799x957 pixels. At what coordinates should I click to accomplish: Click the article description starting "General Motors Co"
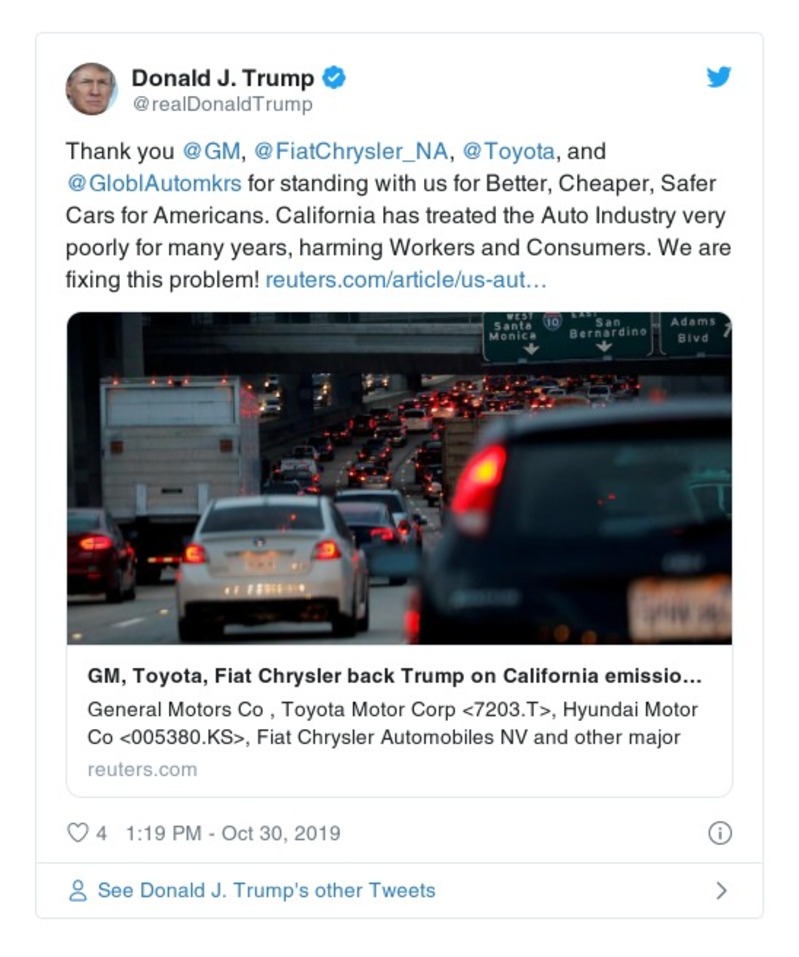[x=392, y=723]
